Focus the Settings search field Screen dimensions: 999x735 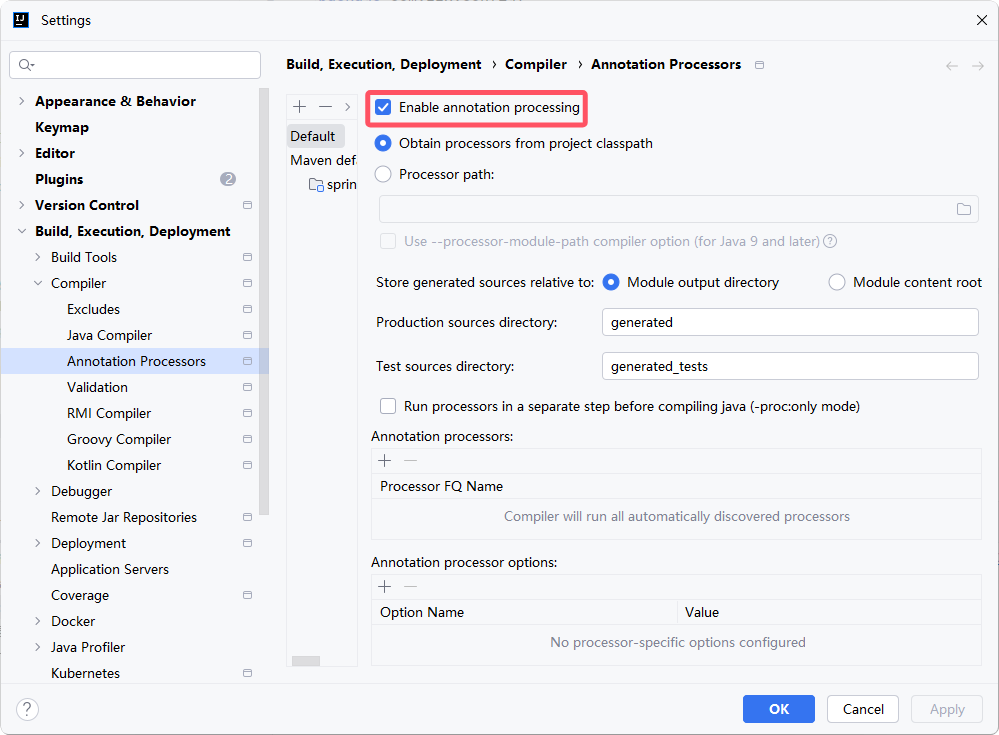click(x=135, y=65)
